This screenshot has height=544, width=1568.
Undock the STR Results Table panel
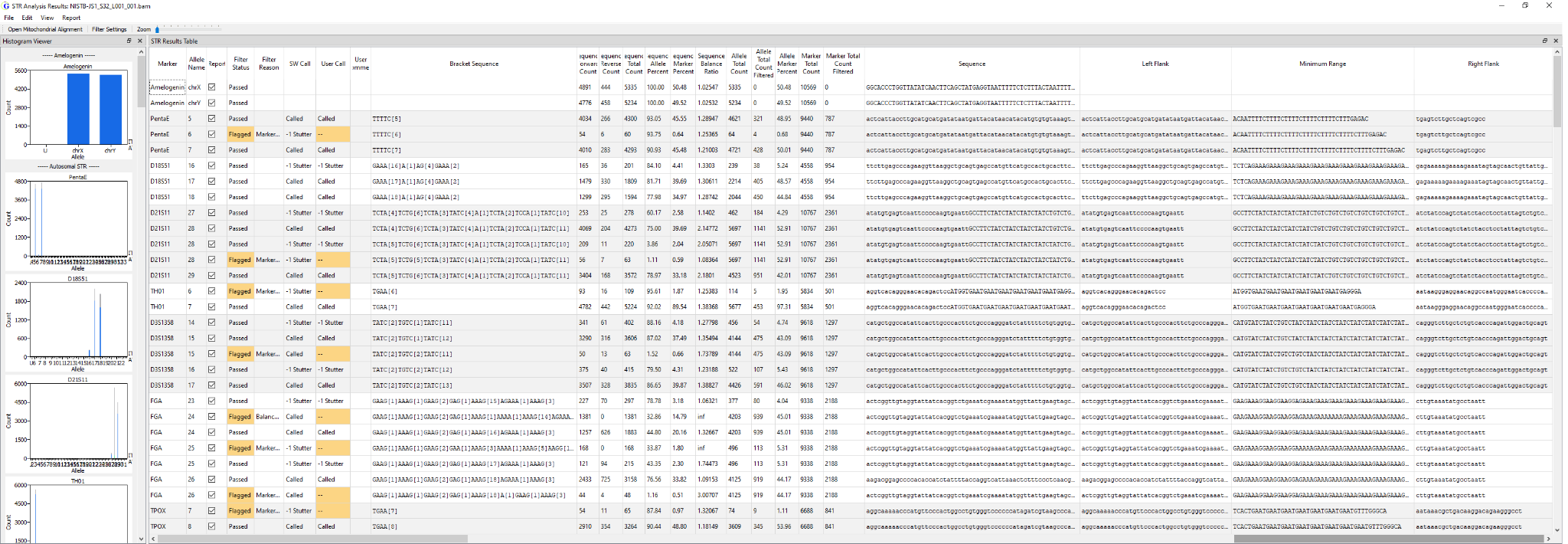click(x=1544, y=41)
